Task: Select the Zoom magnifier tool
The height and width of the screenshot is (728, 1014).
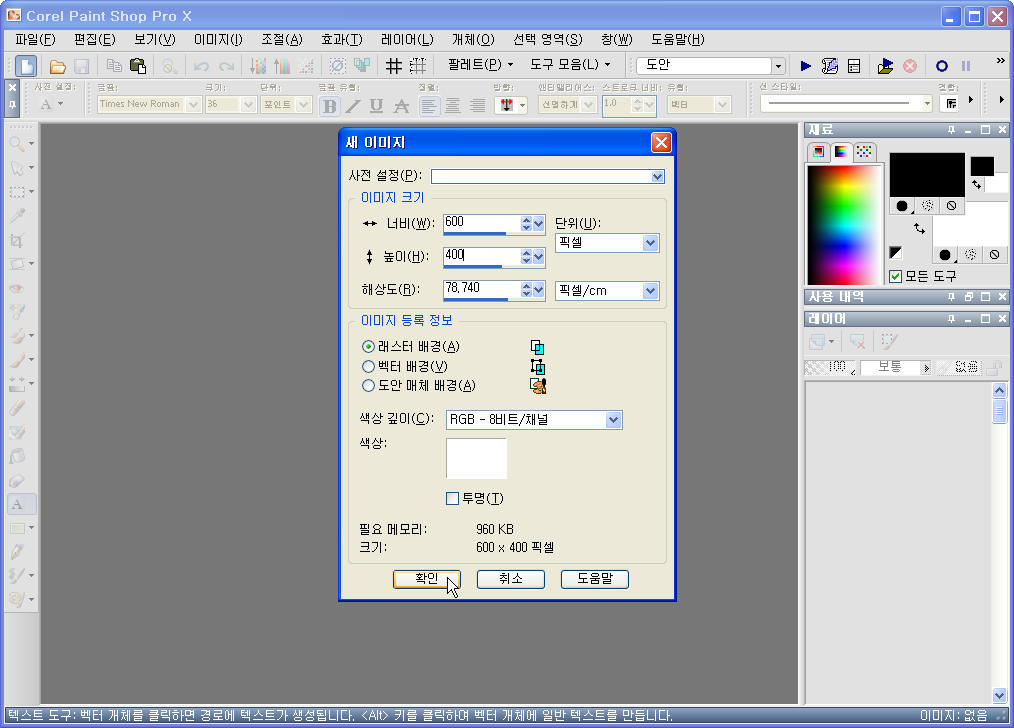Action: 17,144
